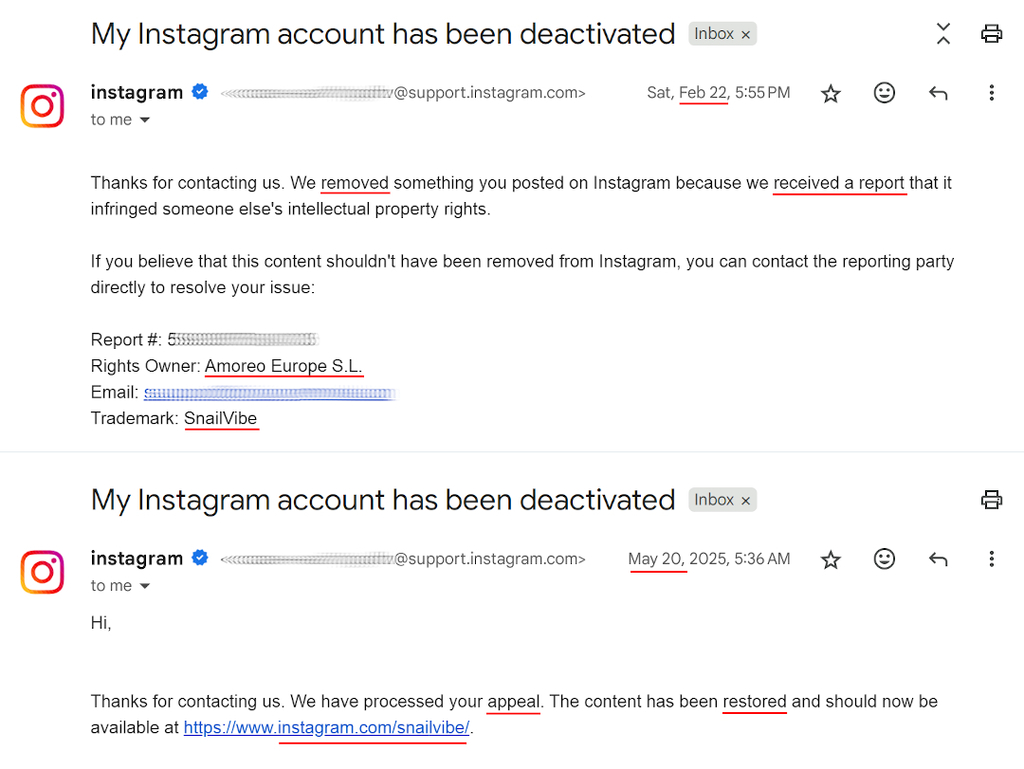Click the instagram sender name in second email

pyautogui.click(x=136, y=558)
